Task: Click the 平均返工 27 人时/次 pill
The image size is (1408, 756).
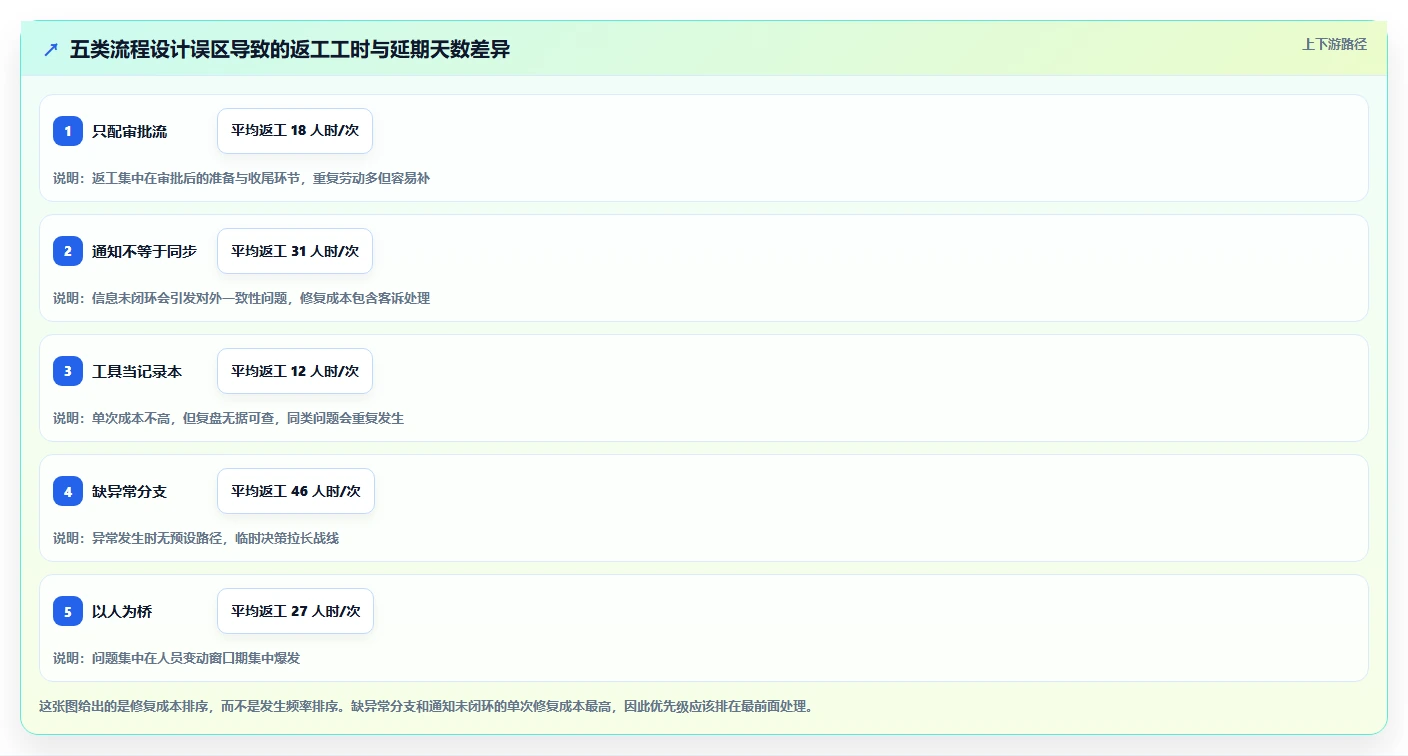Action: [296, 611]
